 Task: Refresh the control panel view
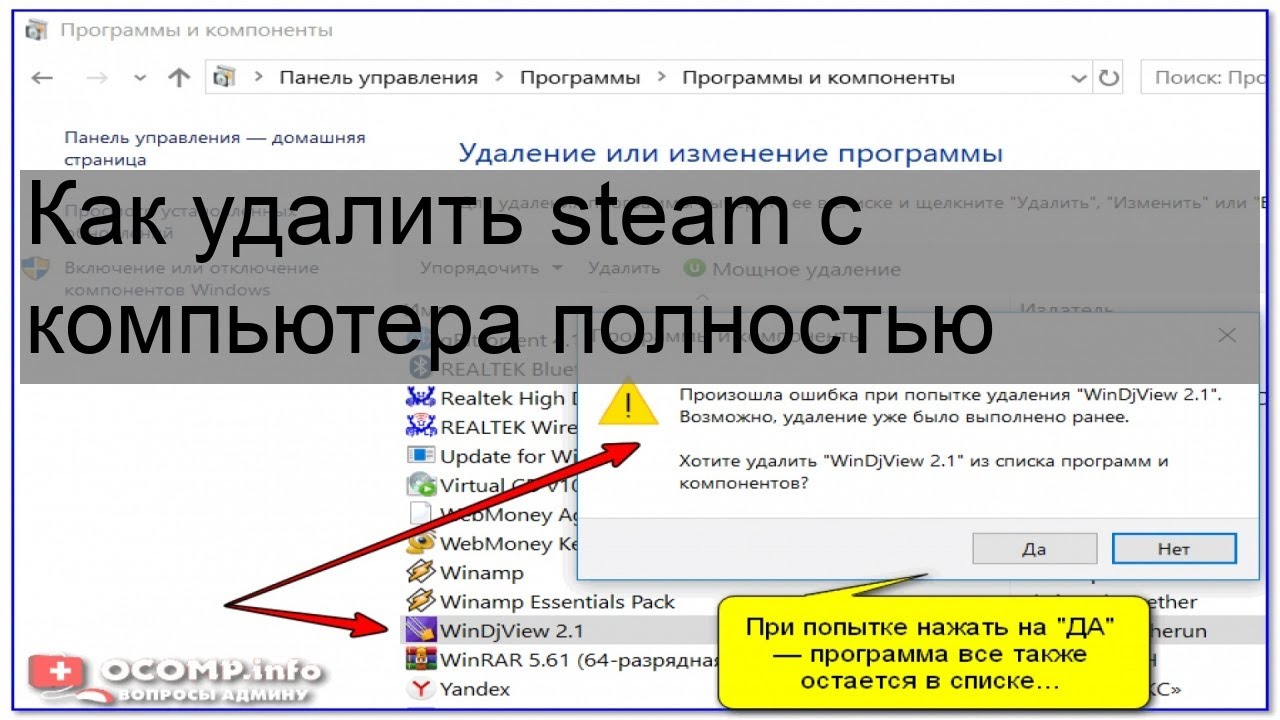point(1108,78)
